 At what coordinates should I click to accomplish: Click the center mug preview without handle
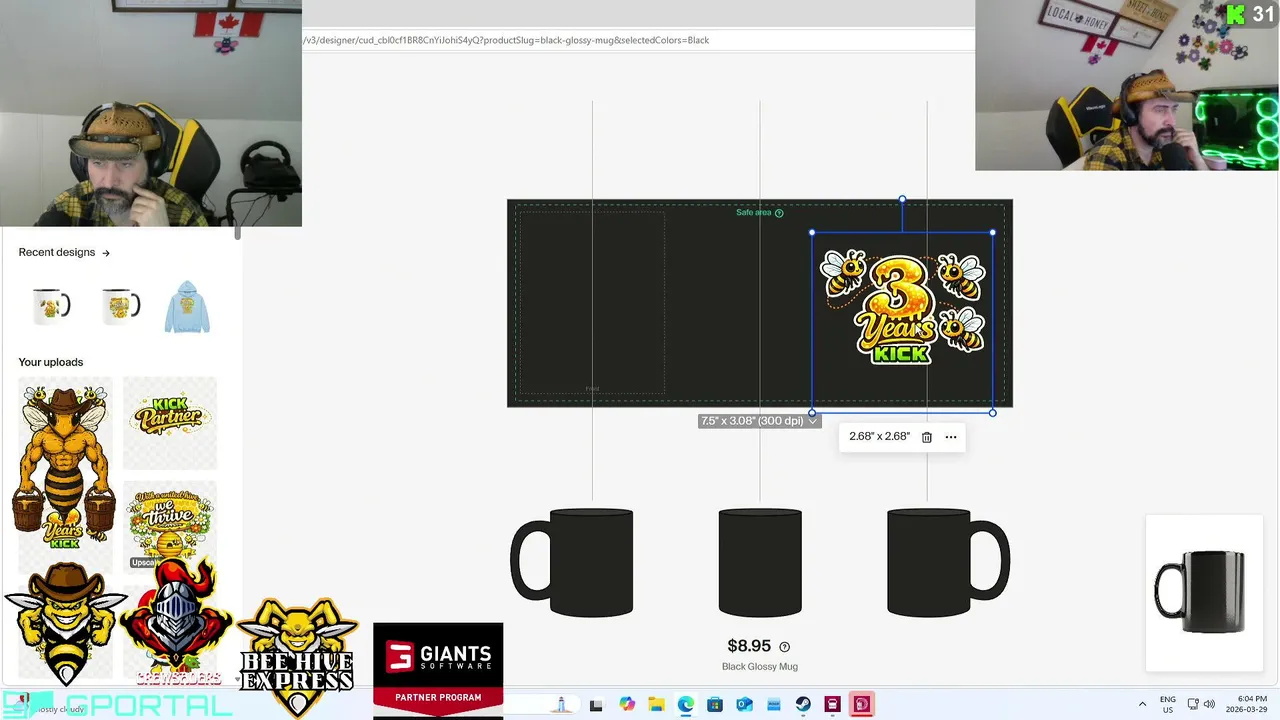(x=760, y=562)
